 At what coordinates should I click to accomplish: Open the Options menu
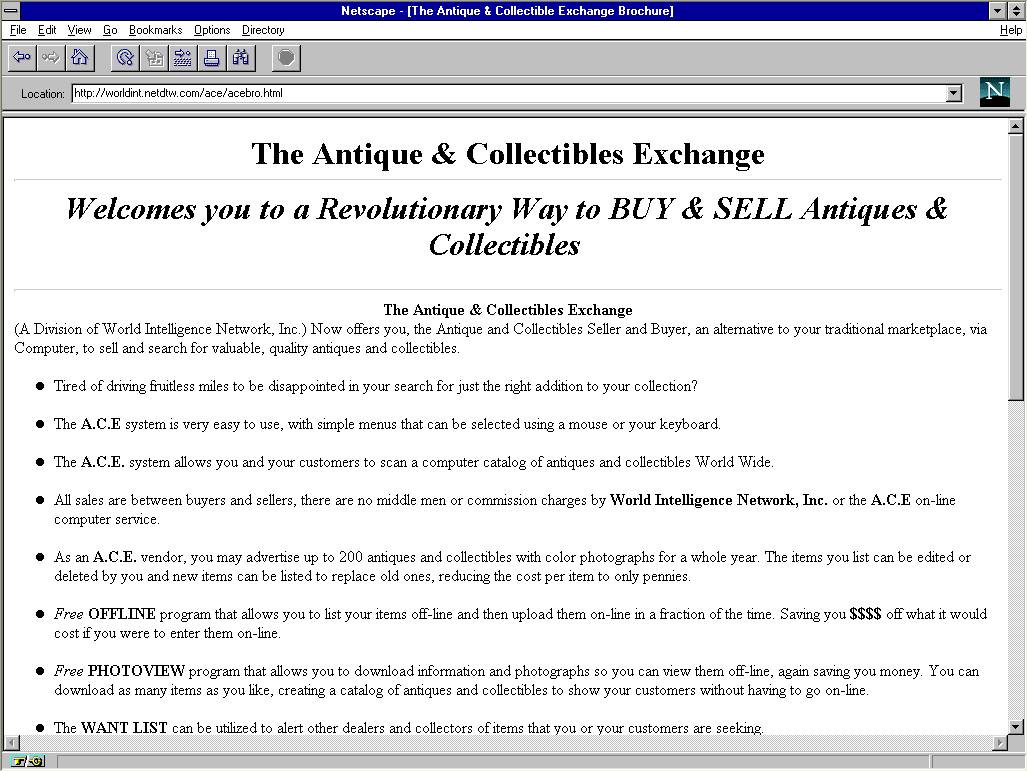(212, 30)
